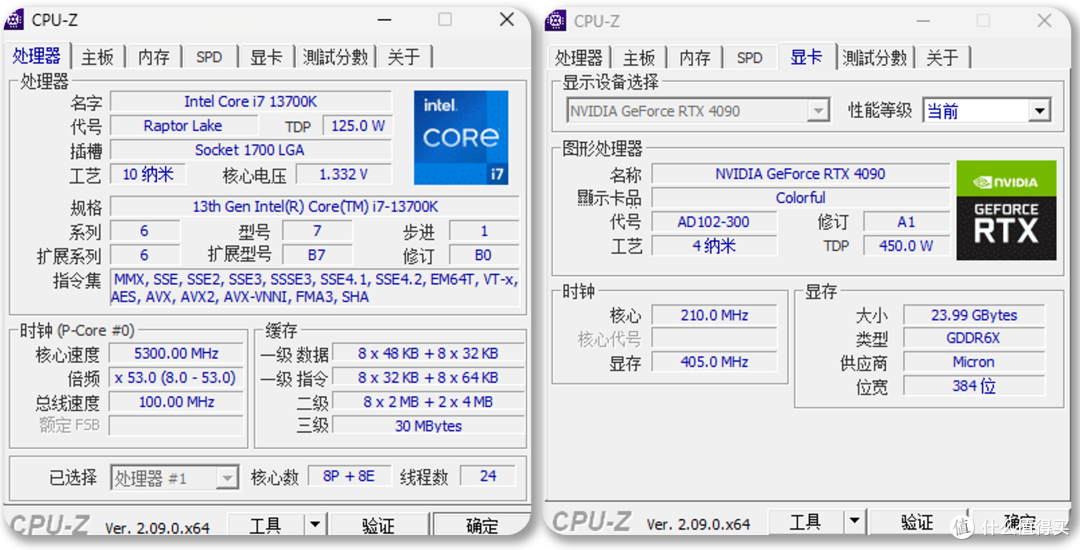This screenshot has height=550, width=1080.
Task: Open the 主板 tab in left window
Action: [97, 57]
